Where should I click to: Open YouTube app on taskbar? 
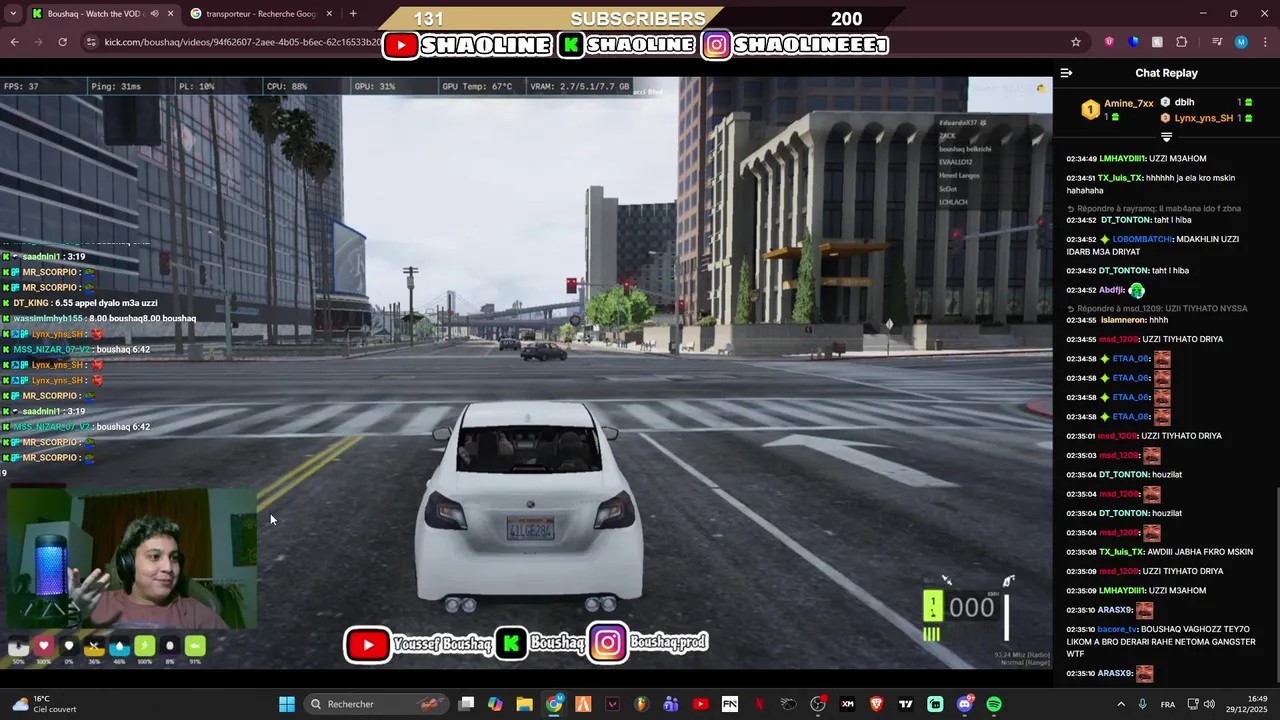[700, 704]
